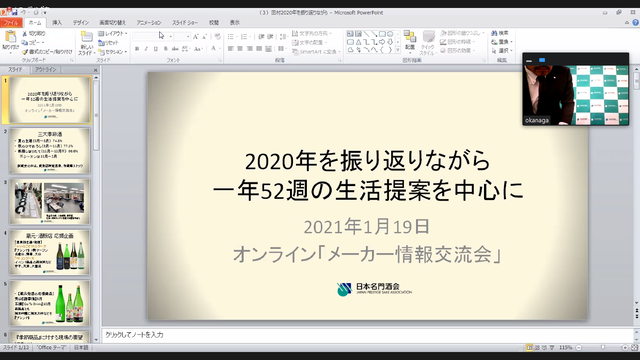Select the Format Painter brush icon
This screenshot has width=640, height=360.
pyautogui.click(x=24, y=52)
